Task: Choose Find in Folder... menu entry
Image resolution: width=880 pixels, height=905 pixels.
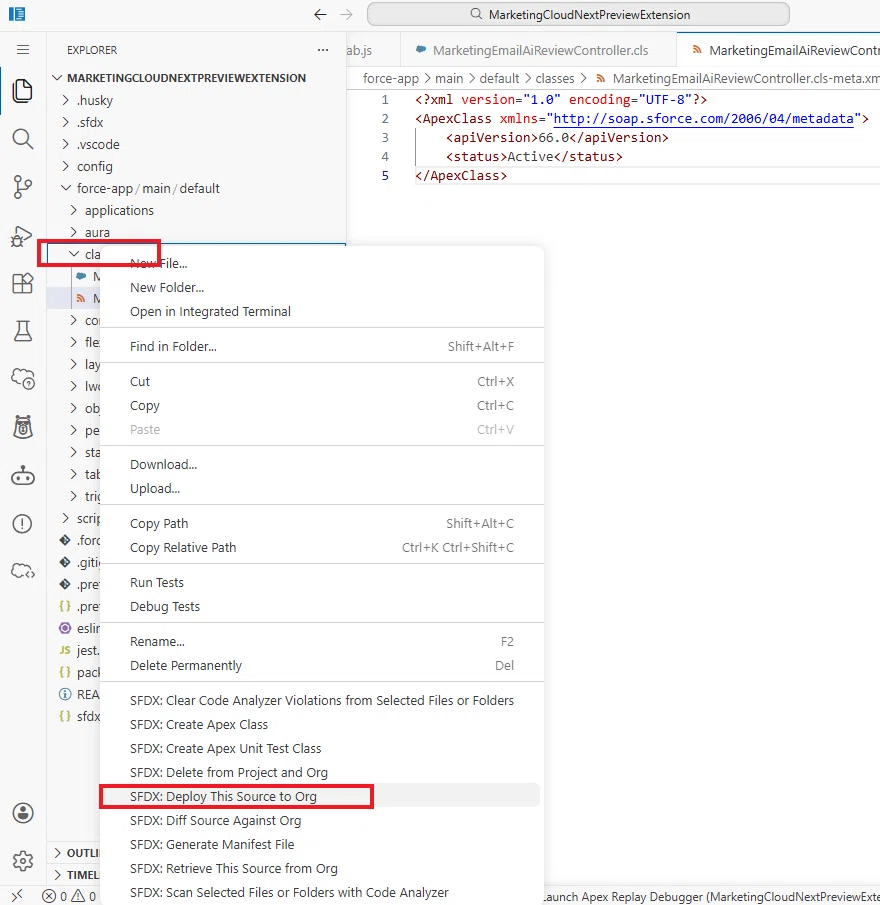Action: coord(322,346)
